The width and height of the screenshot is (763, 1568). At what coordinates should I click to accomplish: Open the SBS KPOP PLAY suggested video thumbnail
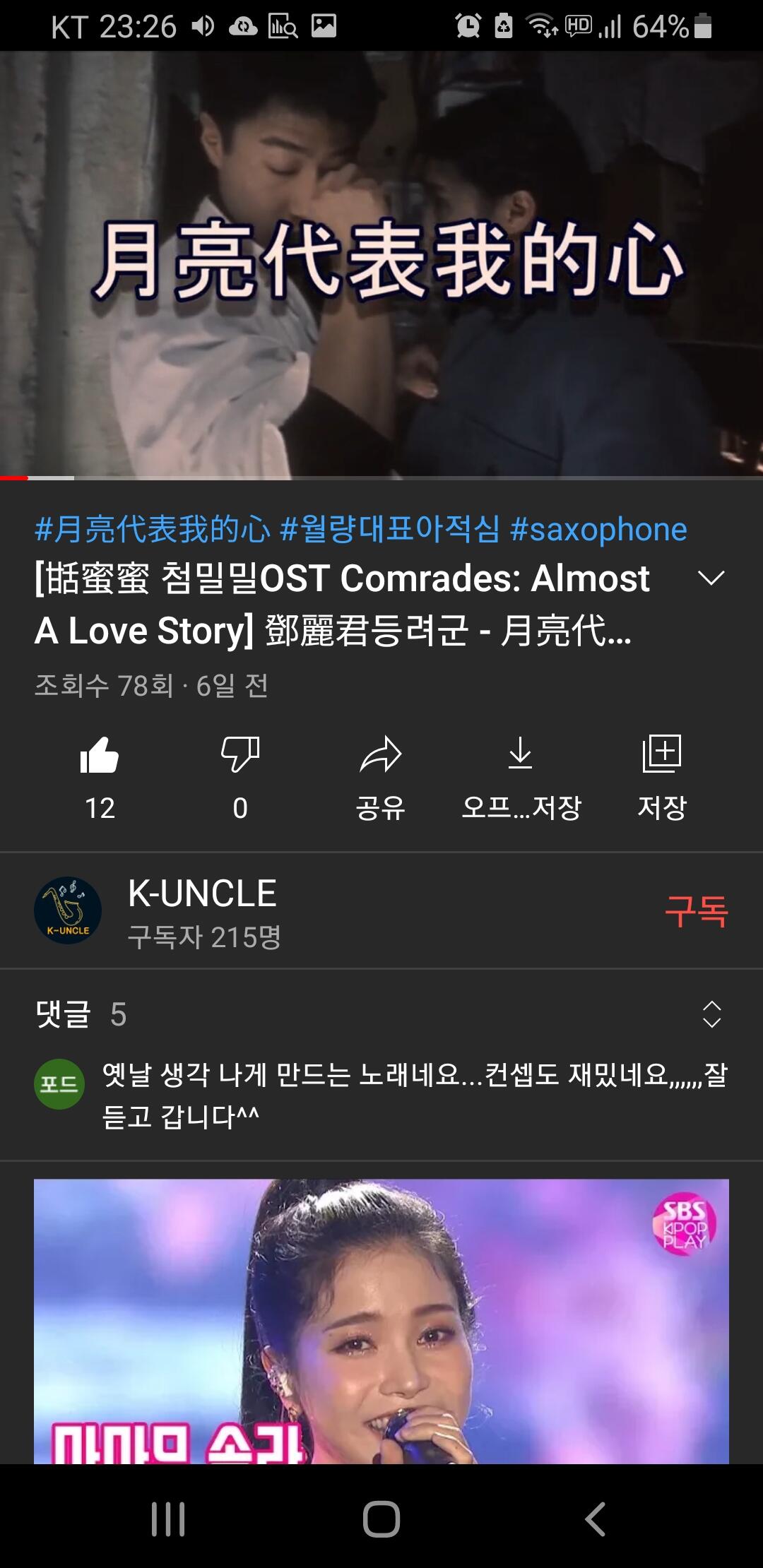[381, 1321]
